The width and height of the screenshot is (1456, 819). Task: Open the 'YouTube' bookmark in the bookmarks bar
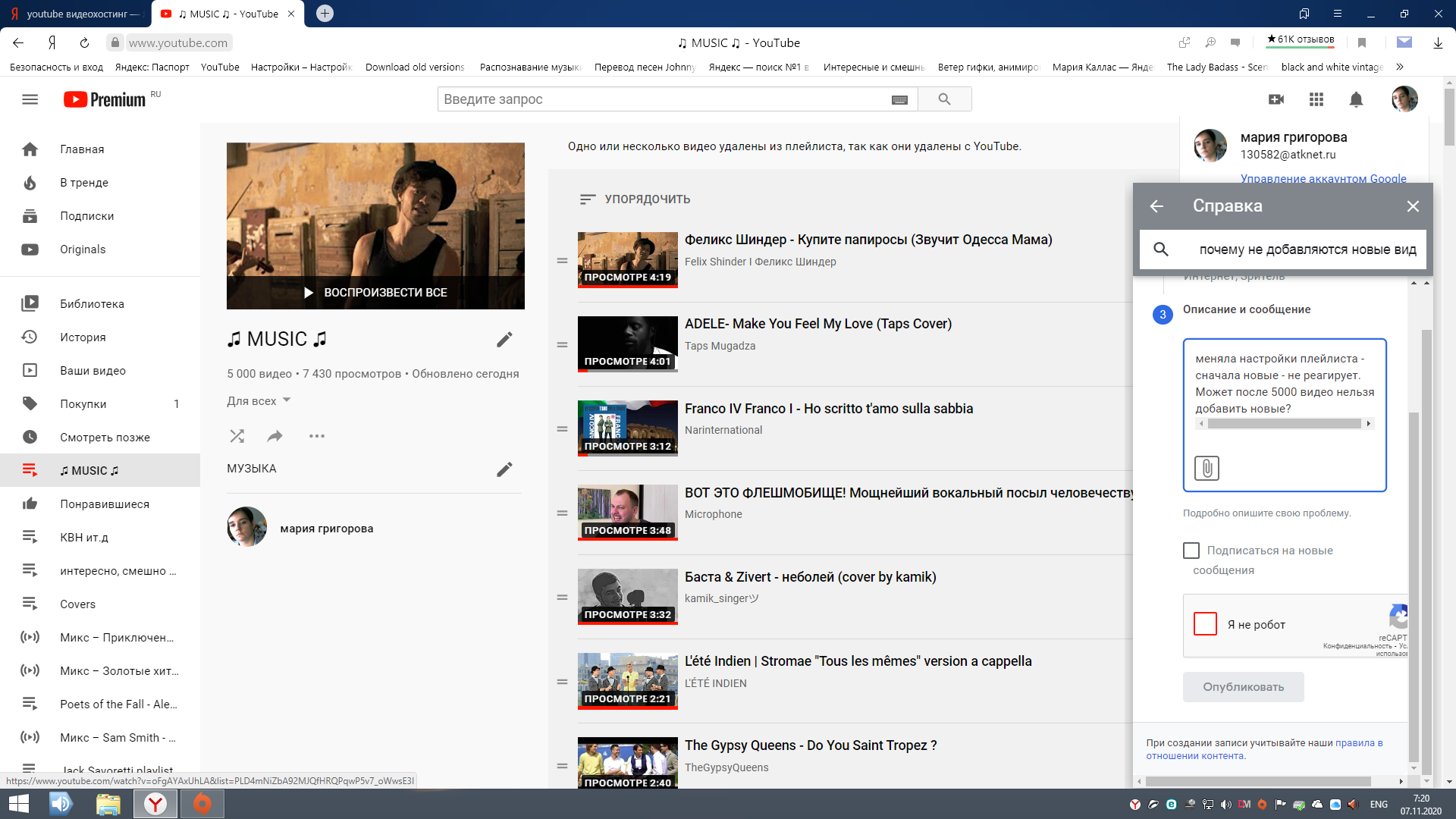click(220, 67)
